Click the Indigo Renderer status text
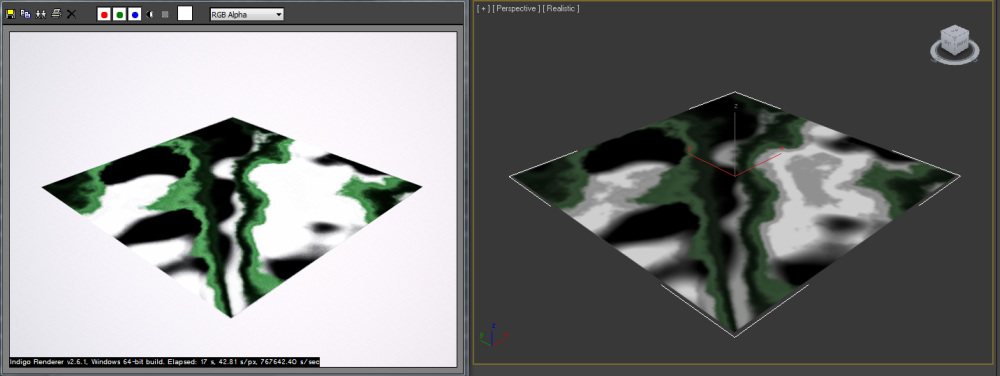 click(x=165, y=361)
